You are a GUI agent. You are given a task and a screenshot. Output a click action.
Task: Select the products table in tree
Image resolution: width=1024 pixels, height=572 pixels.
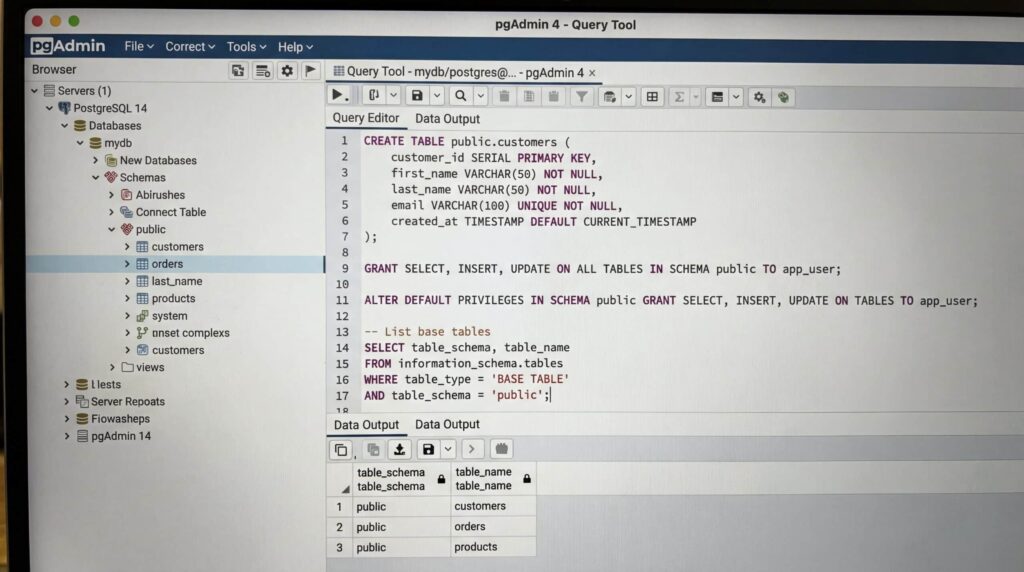point(173,298)
